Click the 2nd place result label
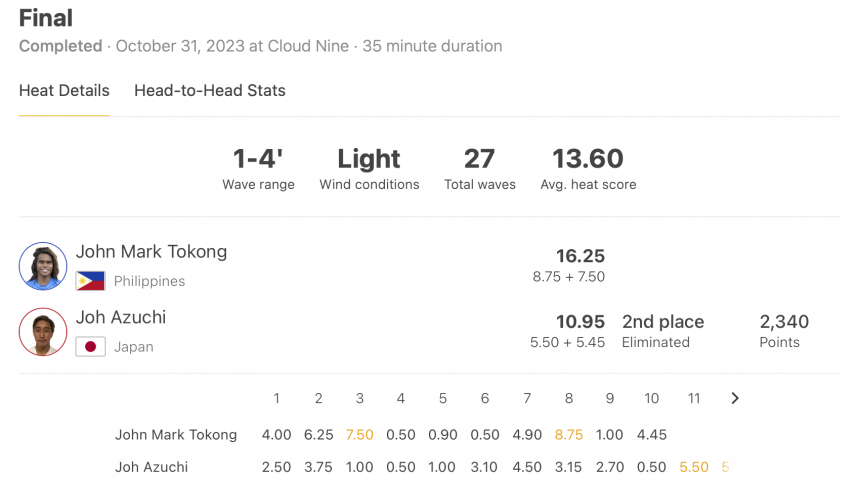The width and height of the screenshot is (856, 488). point(663,322)
